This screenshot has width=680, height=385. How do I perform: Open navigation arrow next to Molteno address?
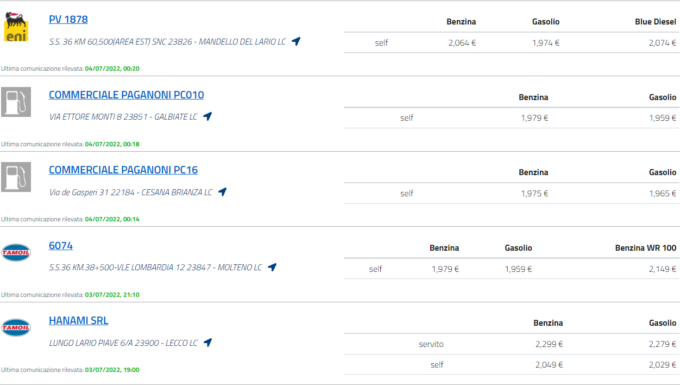pyautogui.click(x=272, y=267)
